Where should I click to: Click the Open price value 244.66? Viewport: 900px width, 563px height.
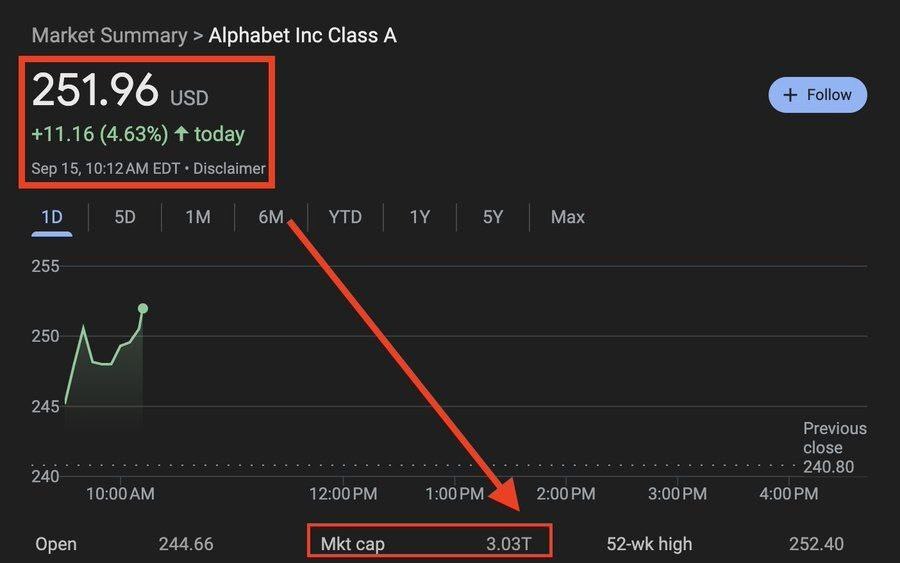[186, 544]
